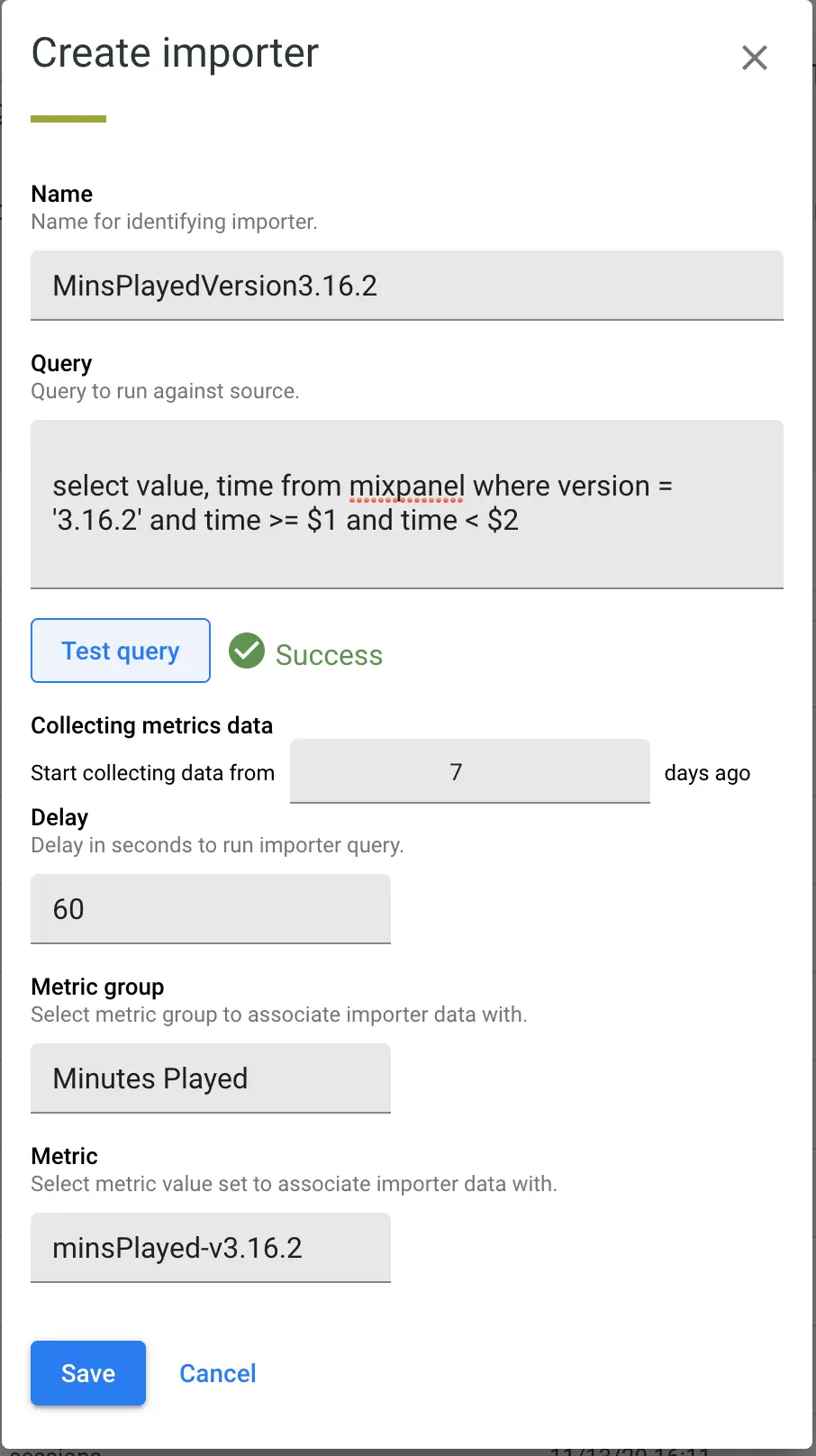Click the green Success checkmark icon
The image size is (816, 1456).
pos(246,651)
